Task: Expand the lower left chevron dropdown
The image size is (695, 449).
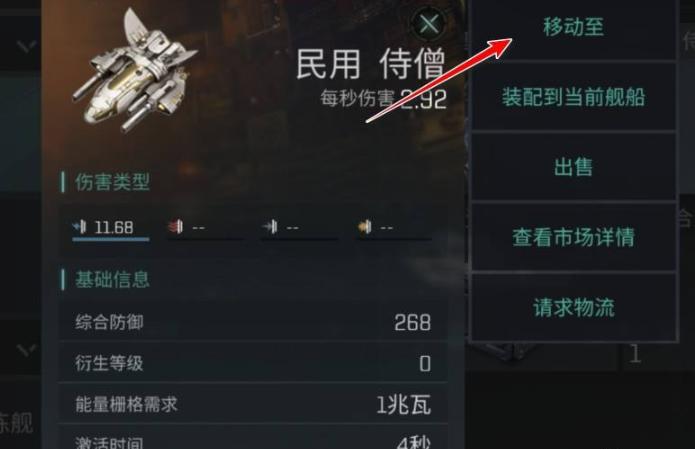Action: (26, 351)
